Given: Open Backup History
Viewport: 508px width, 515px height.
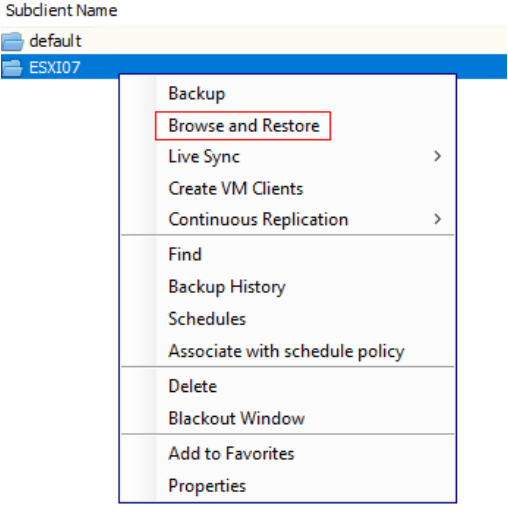Looking at the screenshot, I should pyautogui.click(x=227, y=287).
